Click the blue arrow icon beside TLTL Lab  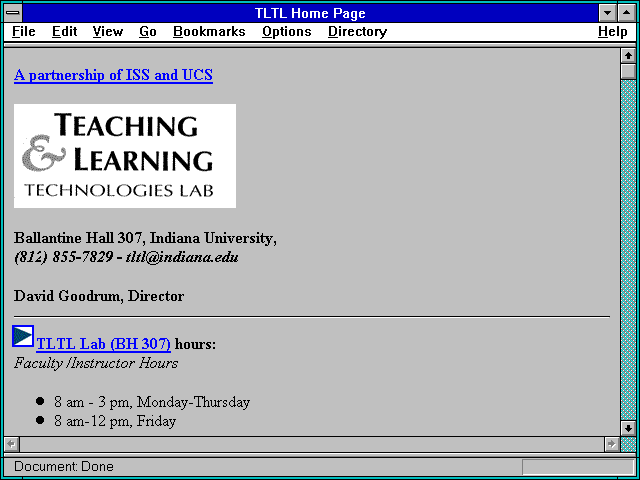pos(23,336)
